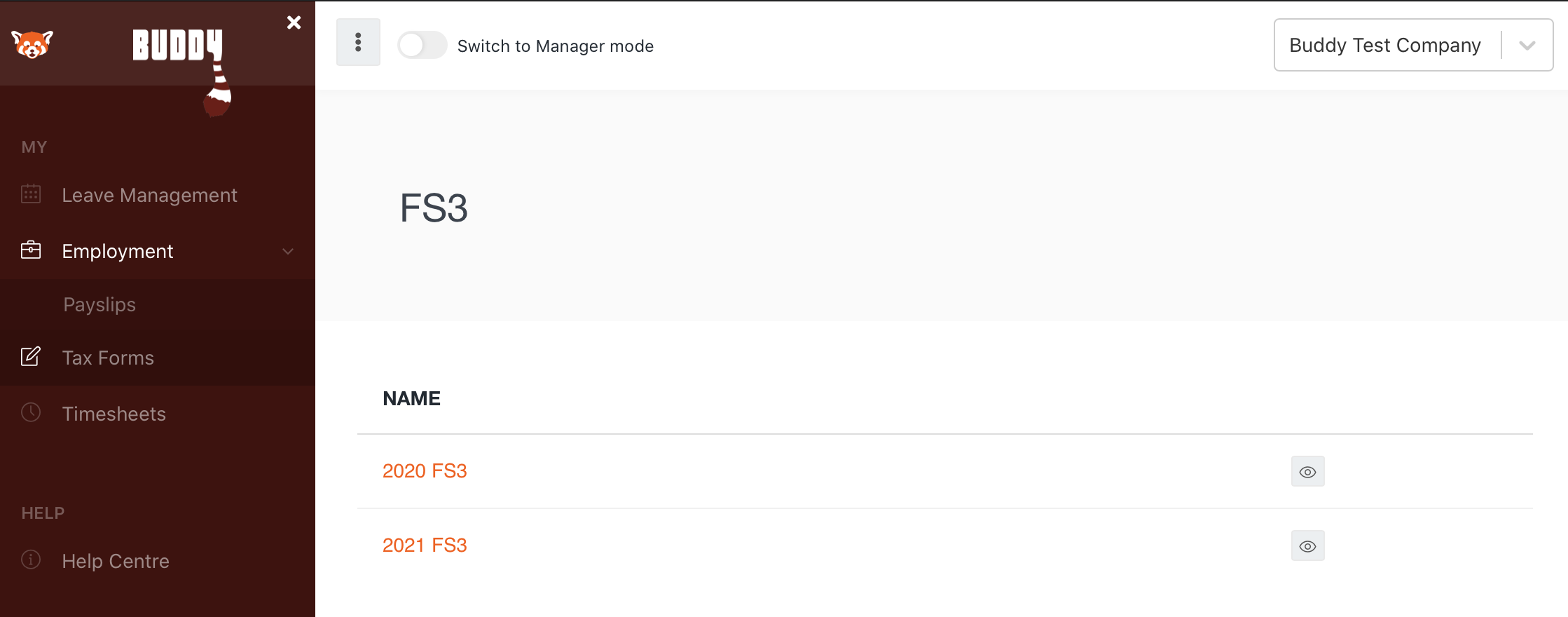
Task: Open the 2020 FS3 form
Action: (x=425, y=471)
